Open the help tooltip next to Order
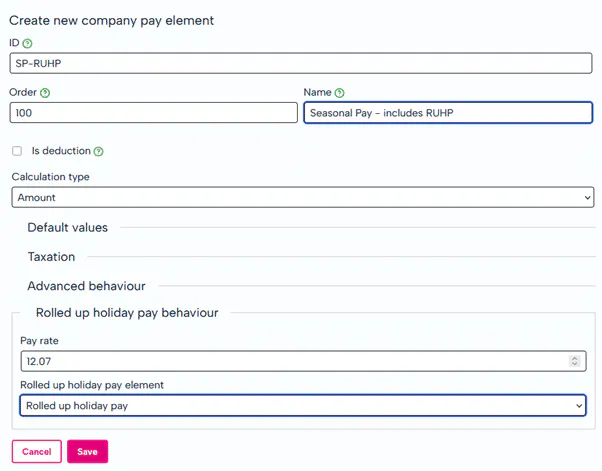The image size is (602, 471). (45, 93)
